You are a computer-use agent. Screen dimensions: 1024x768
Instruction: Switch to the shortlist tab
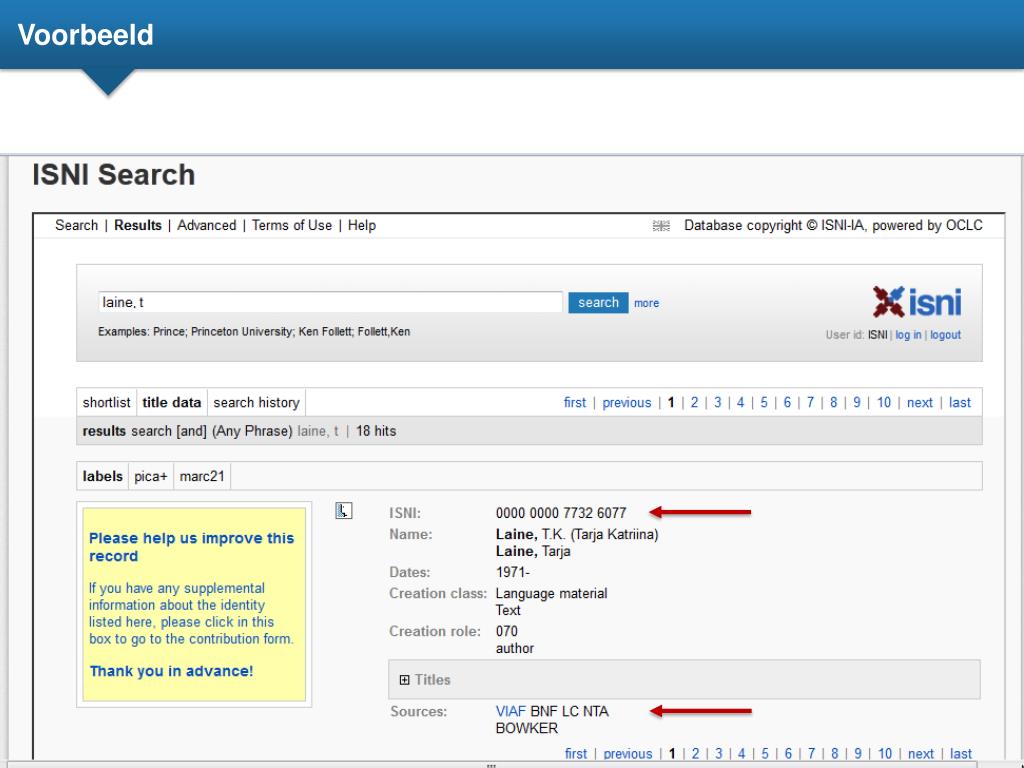(x=106, y=402)
